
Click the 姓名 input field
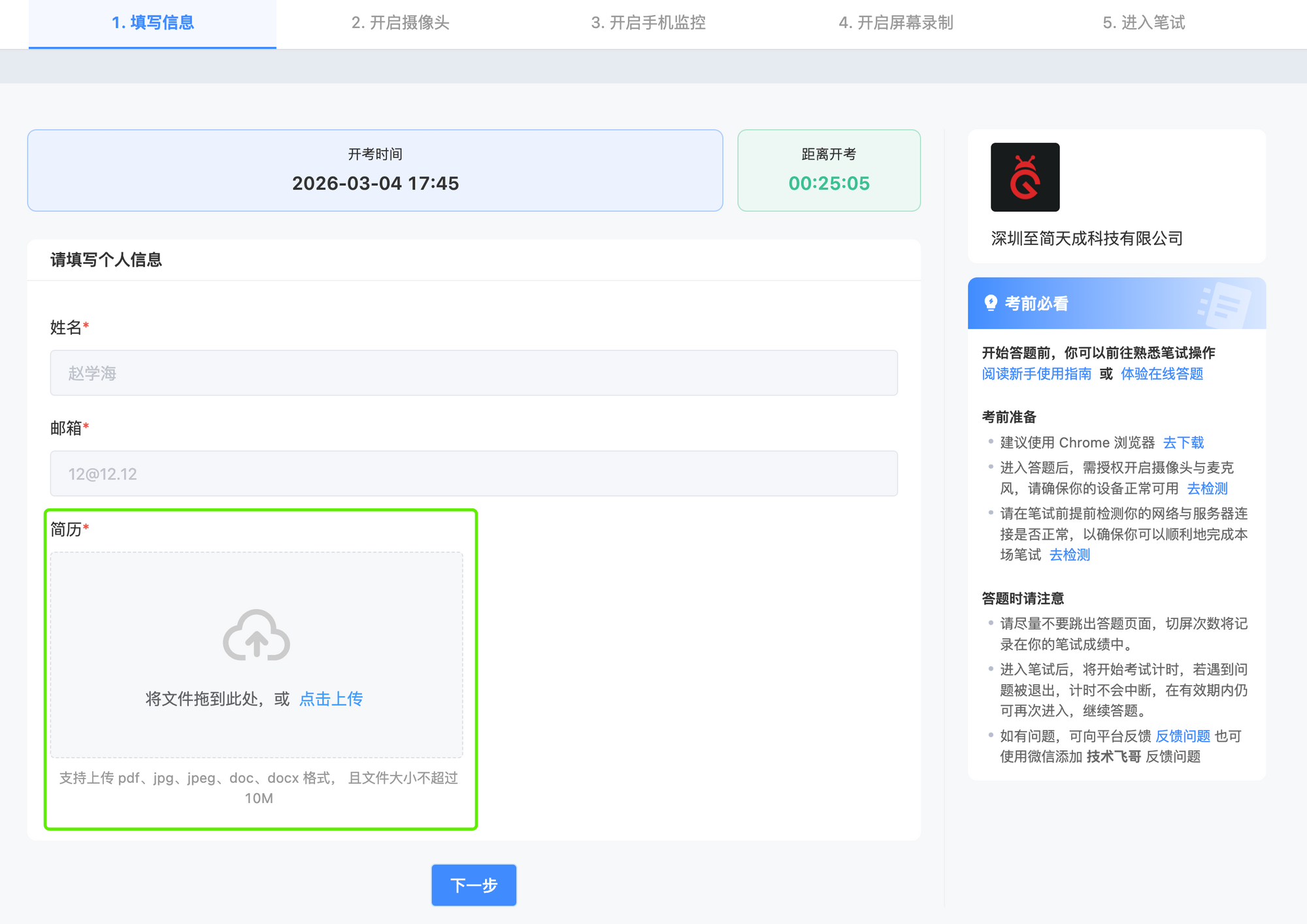pos(474,373)
